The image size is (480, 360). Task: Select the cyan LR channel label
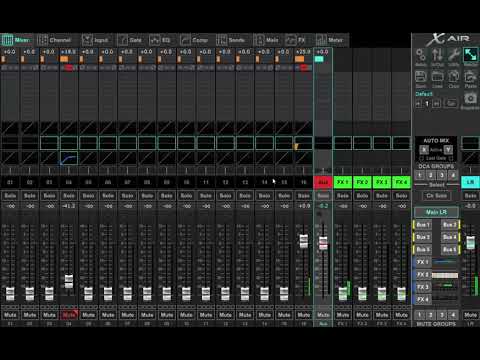470,182
